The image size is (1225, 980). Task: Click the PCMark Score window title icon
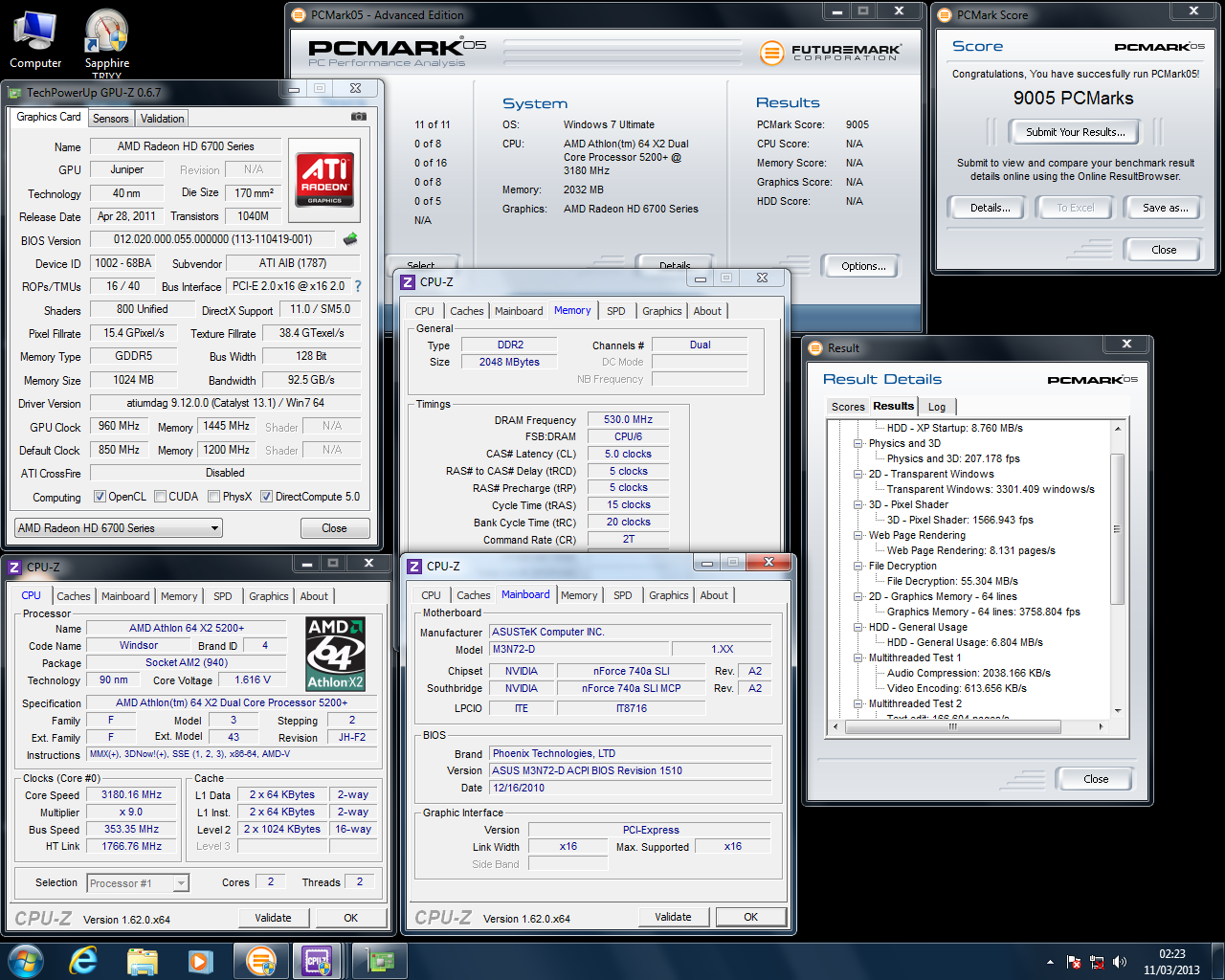(x=945, y=14)
